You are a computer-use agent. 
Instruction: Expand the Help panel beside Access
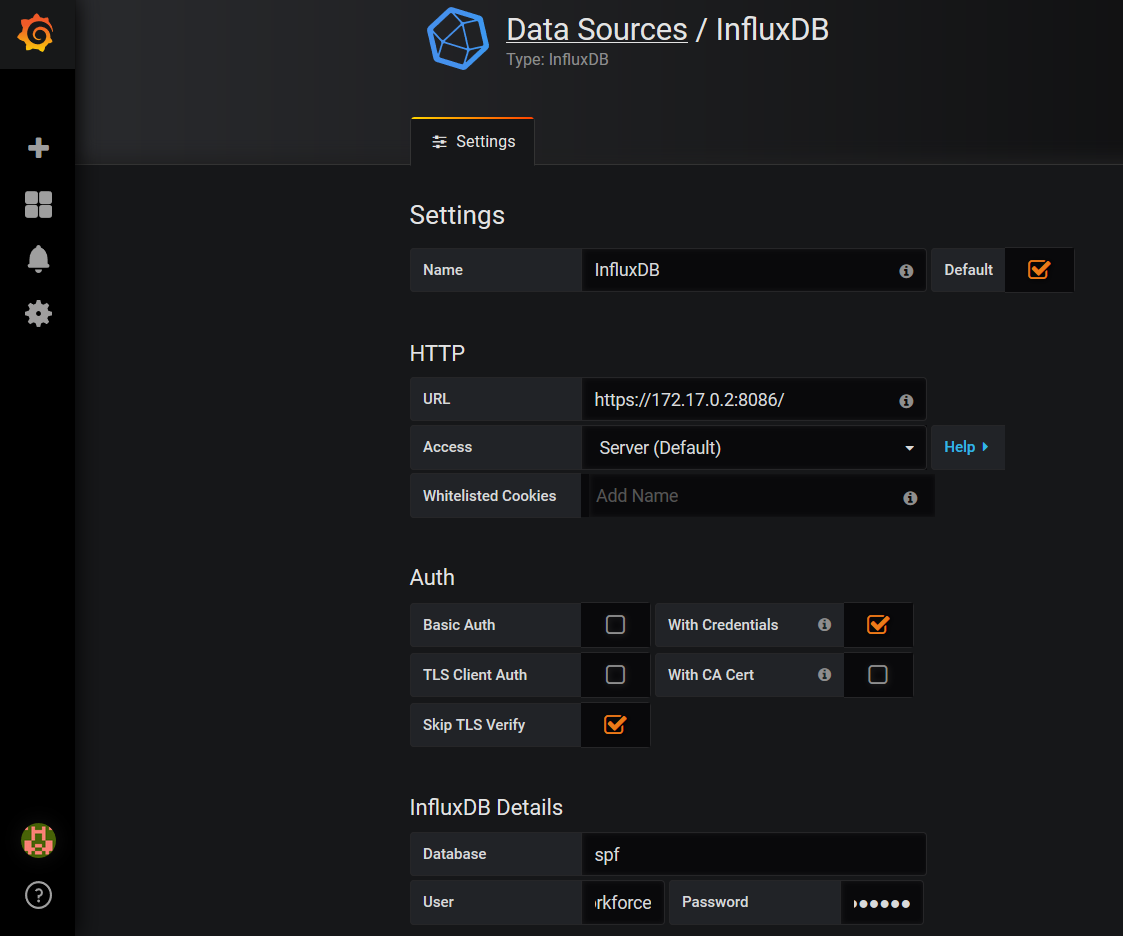[966, 447]
